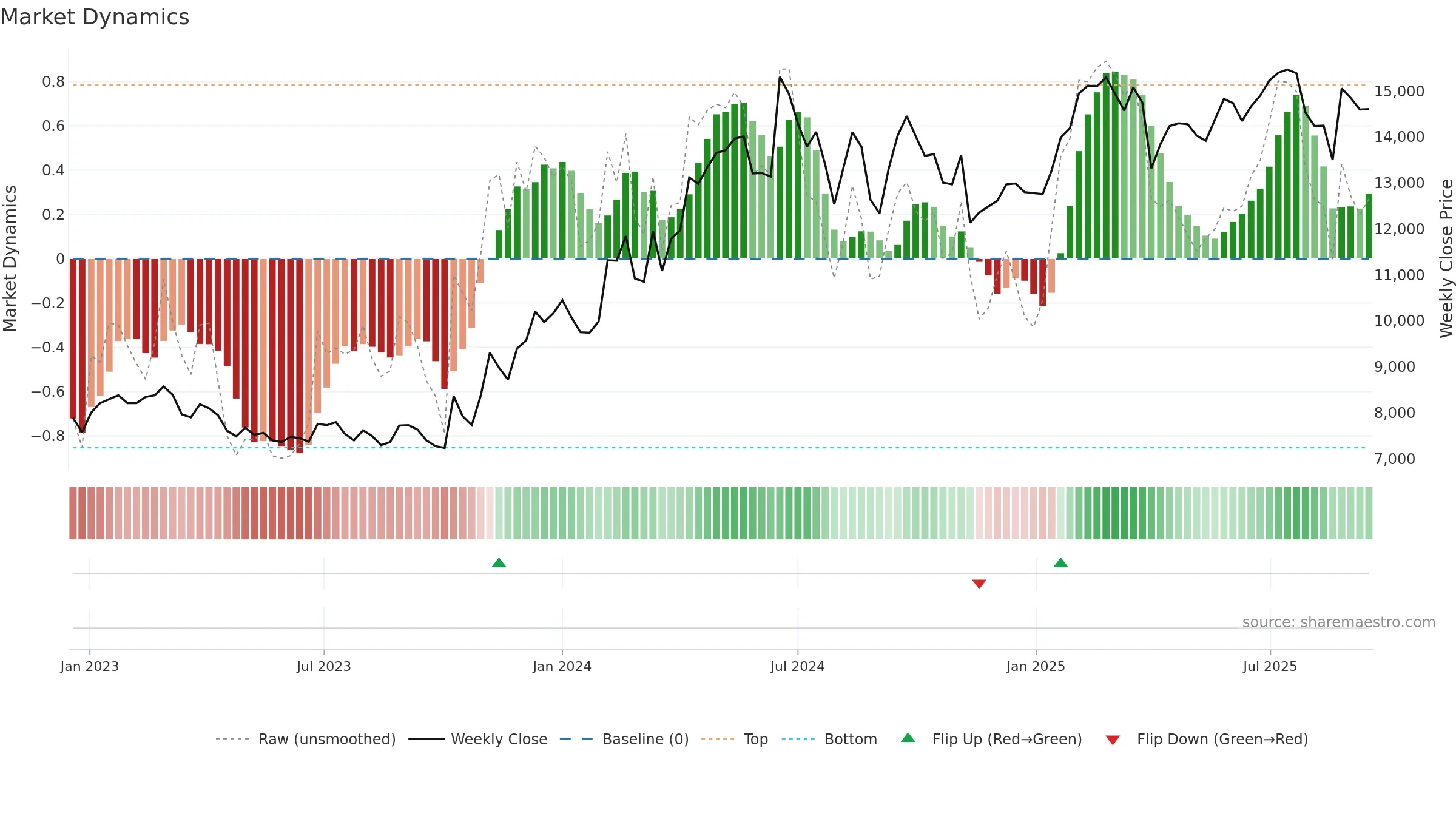The width and height of the screenshot is (1456, 819).
Task: Click the Jul 2024 axis label
Action: pyautogui.click(x=798, y=666)
